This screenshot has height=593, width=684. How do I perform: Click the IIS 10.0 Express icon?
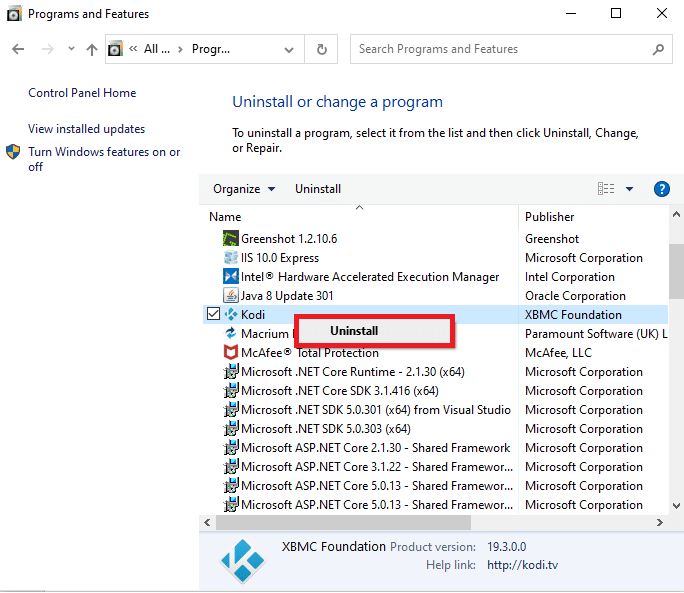click(x=231, y=258)
